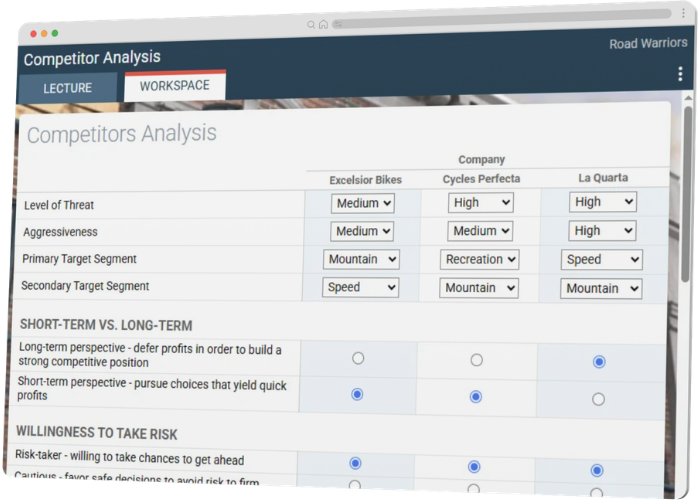Open La Quarta Level of Threat dropdown
Screen dimensions: 700x500
click(602, 202)
